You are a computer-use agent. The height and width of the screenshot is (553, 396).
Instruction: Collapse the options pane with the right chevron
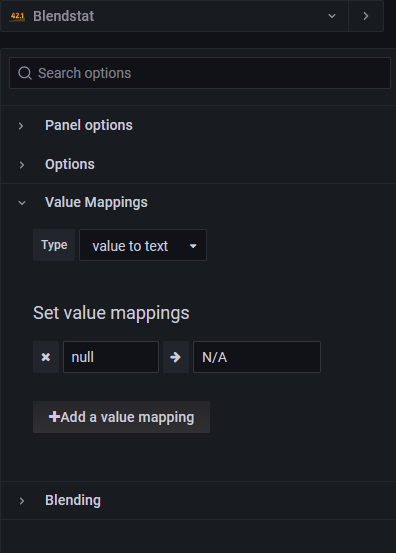(366, 16)
